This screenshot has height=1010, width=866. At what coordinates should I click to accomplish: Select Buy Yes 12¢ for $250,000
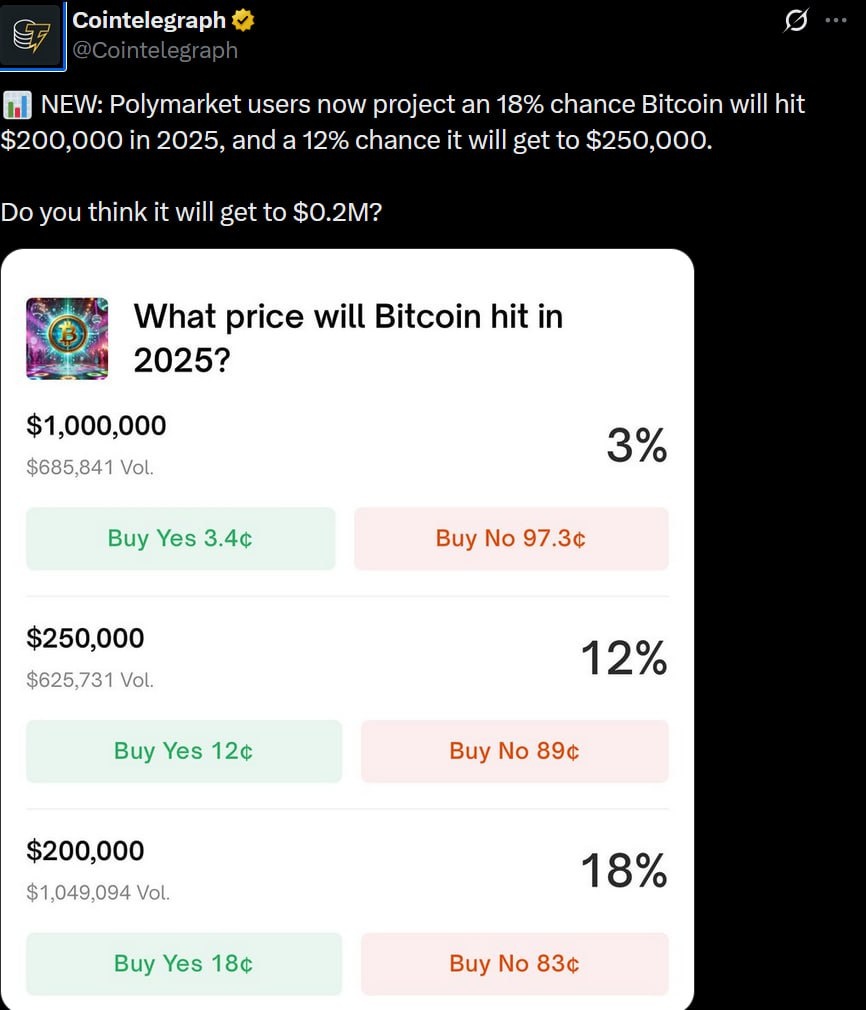point(183,751)
